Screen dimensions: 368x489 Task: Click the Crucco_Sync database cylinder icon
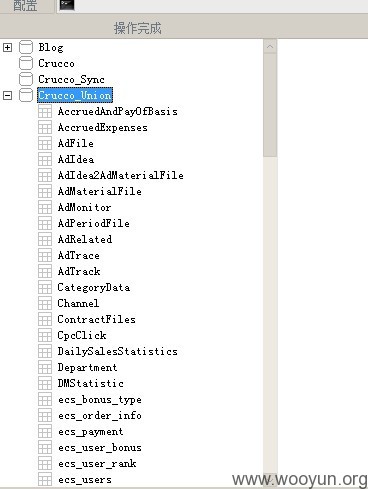point(26,79)
